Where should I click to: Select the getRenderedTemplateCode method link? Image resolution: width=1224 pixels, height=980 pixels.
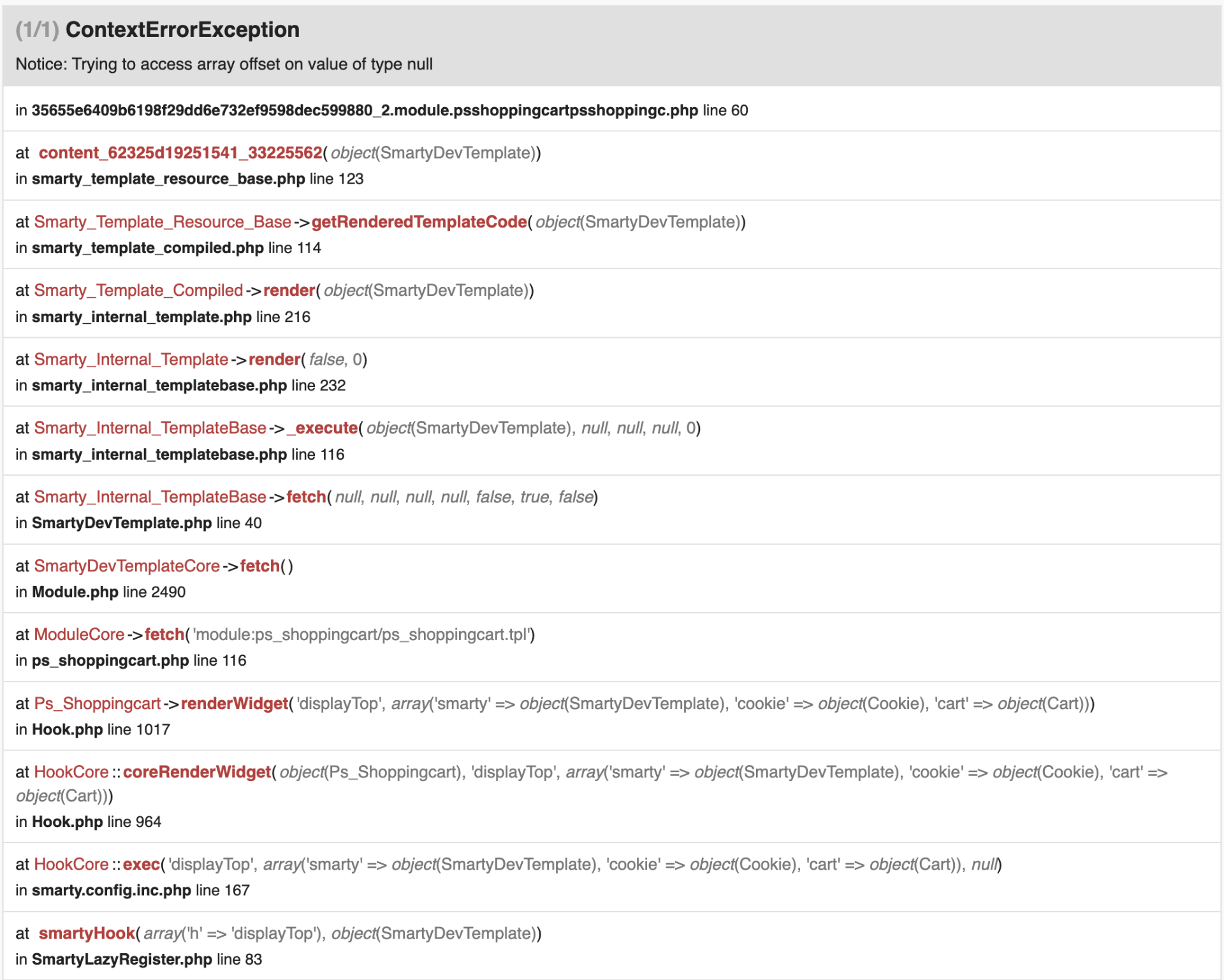(419, 222)
